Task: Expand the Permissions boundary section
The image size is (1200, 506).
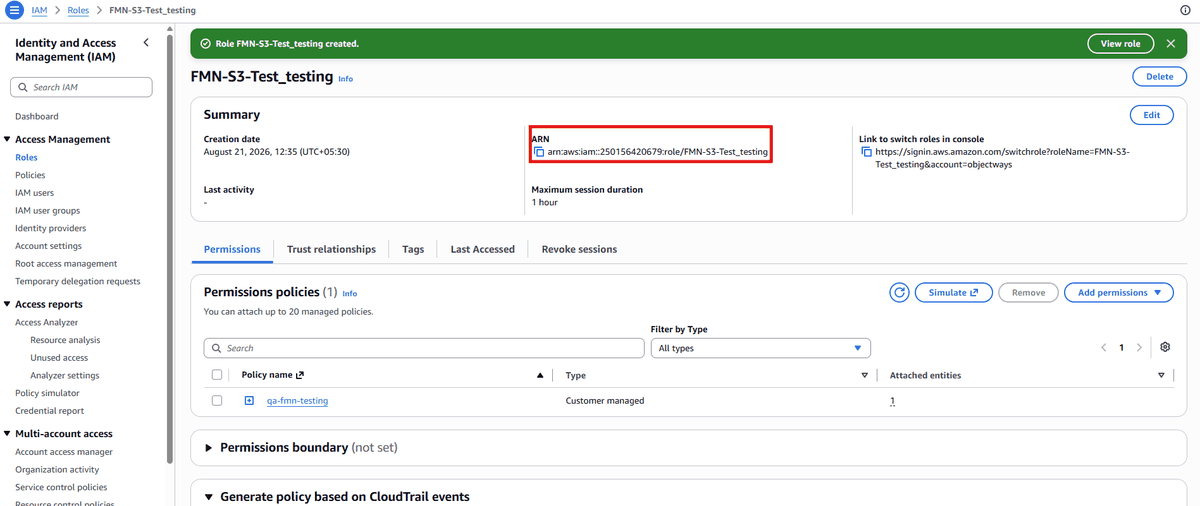Action: point(209,448)
